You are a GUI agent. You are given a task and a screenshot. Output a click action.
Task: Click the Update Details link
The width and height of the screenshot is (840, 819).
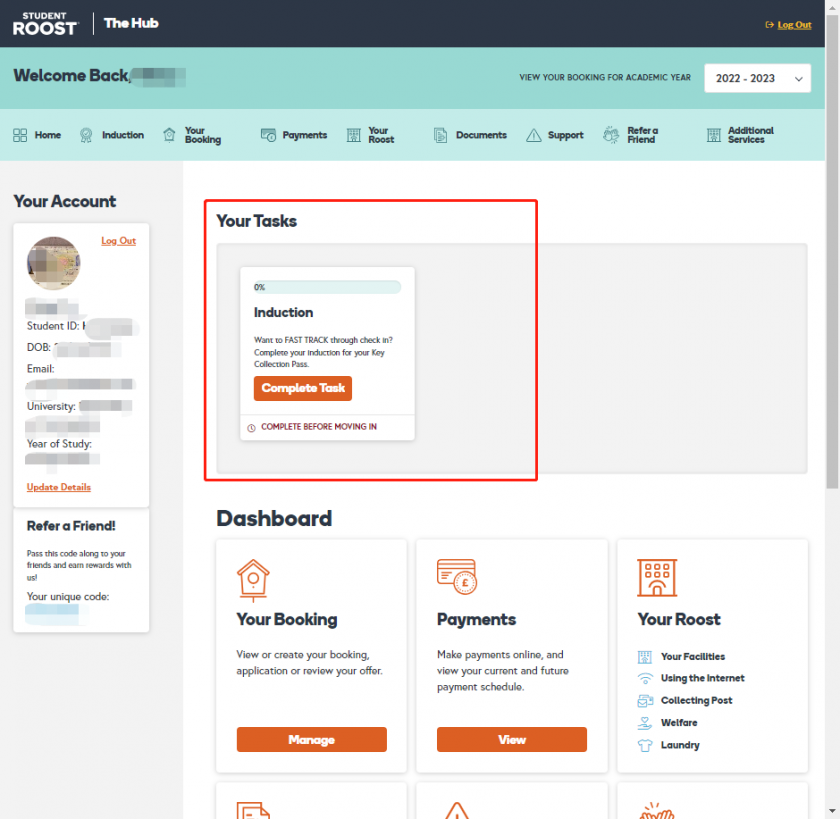[58, 487]
